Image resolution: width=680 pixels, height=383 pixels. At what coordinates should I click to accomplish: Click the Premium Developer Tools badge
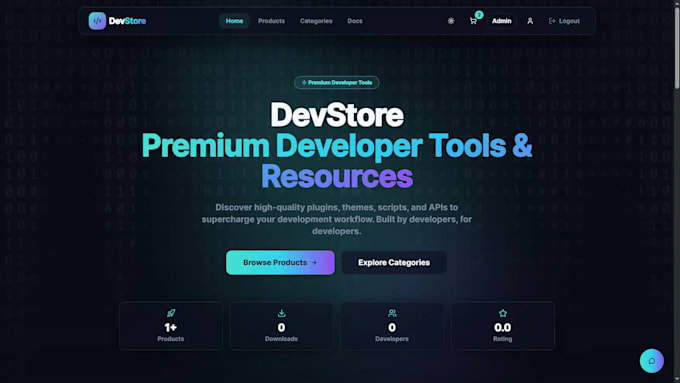(337, 82)
